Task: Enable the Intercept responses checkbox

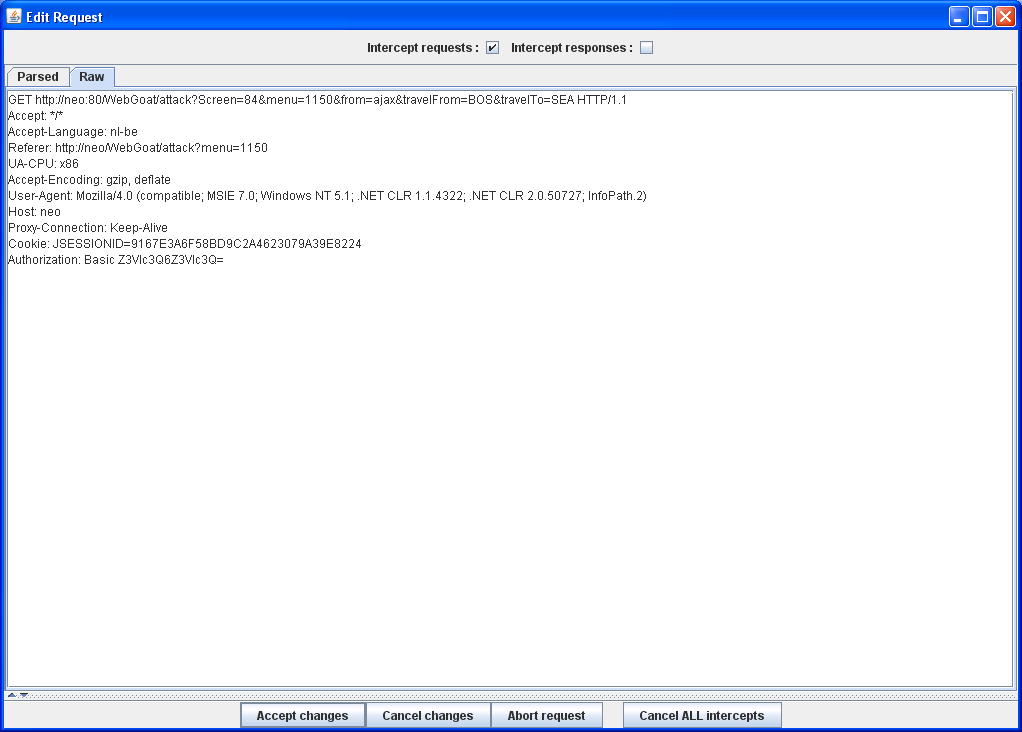Action: (646, 48)
